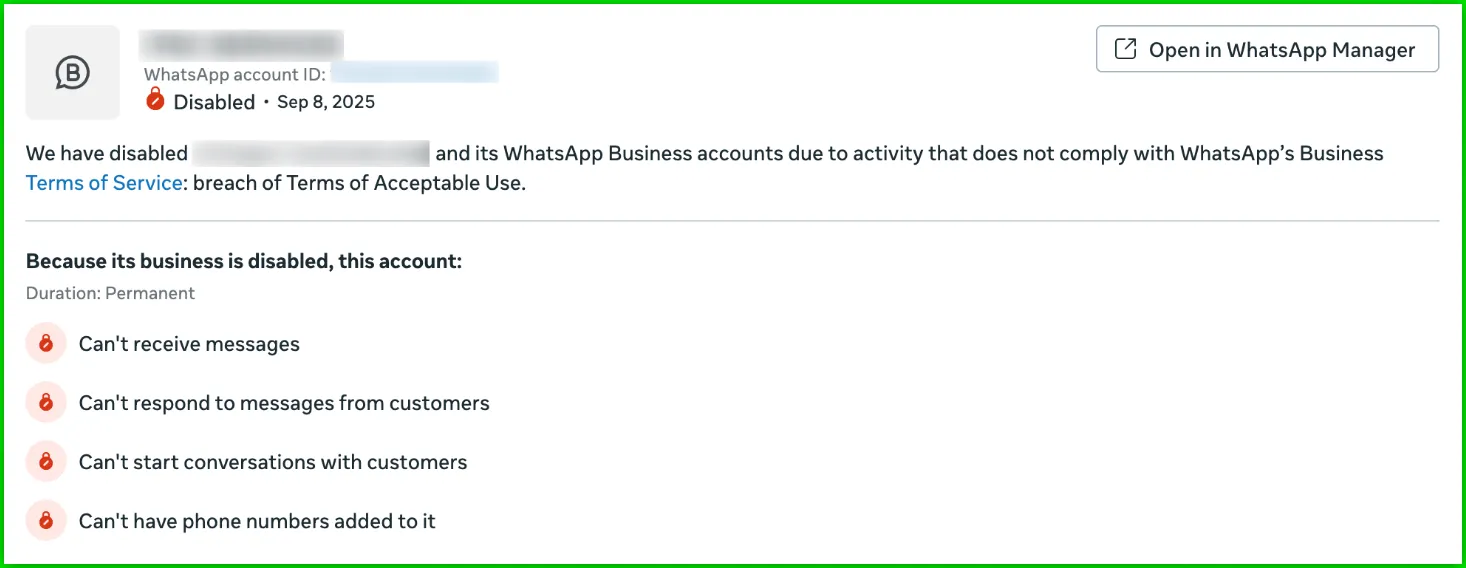Click the restriction icon beside "Can't start conversations"
The width and height of the screenshot is (1466, 568).
click(45, 462)
